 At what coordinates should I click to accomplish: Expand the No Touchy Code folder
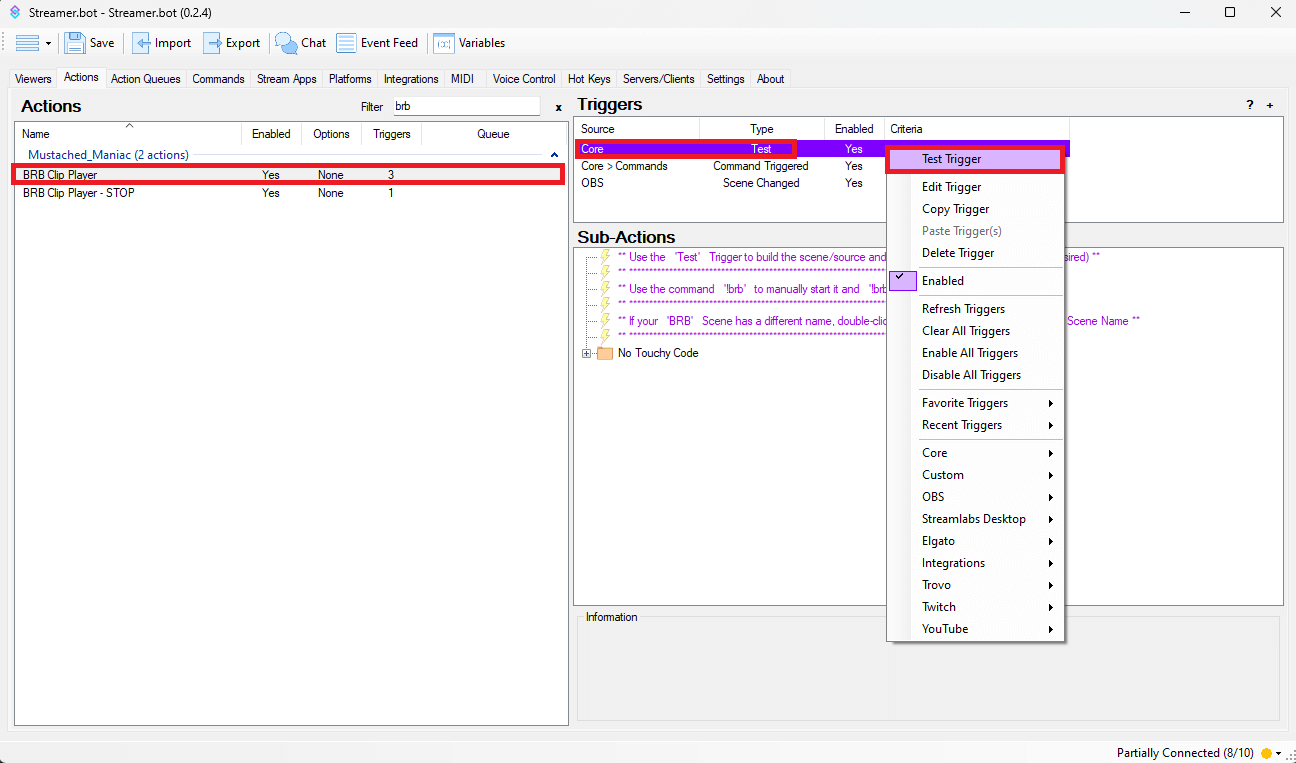coord(587,353)
